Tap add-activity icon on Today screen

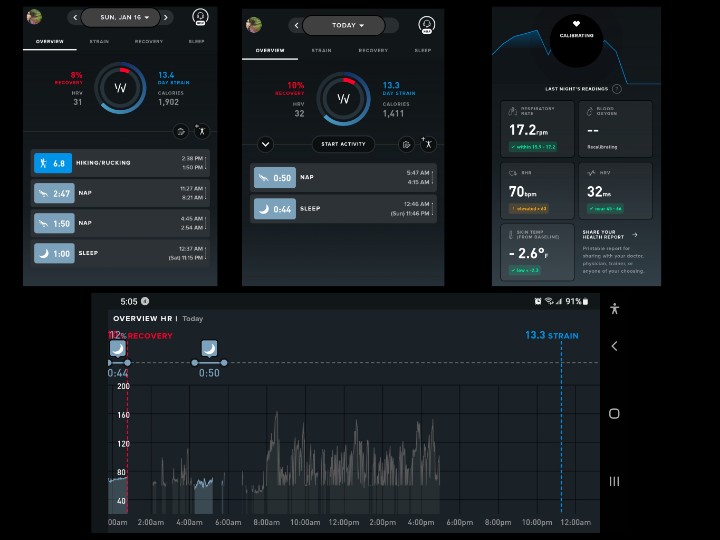click(428, 144)
